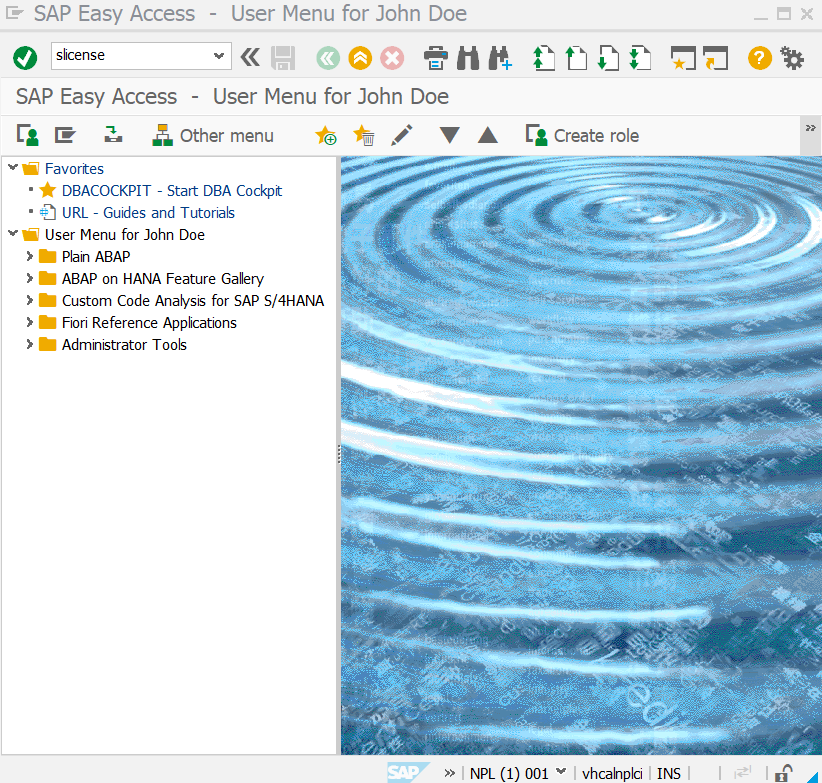Go to First Page icon
This screenshot has height=783, width=822.
point(544,58)
